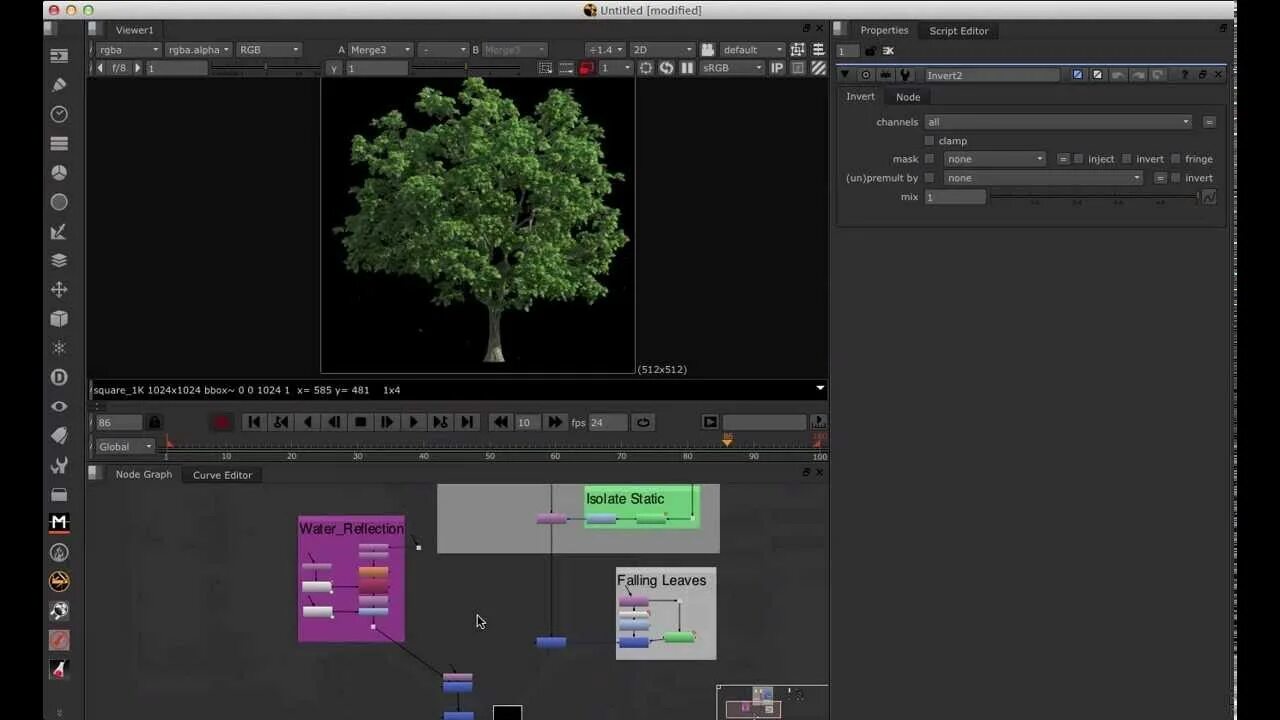Switch to the Curve Editor tab
This screenshot has width=1280, height=720.
pyautogui.click(x=222, y=475)
